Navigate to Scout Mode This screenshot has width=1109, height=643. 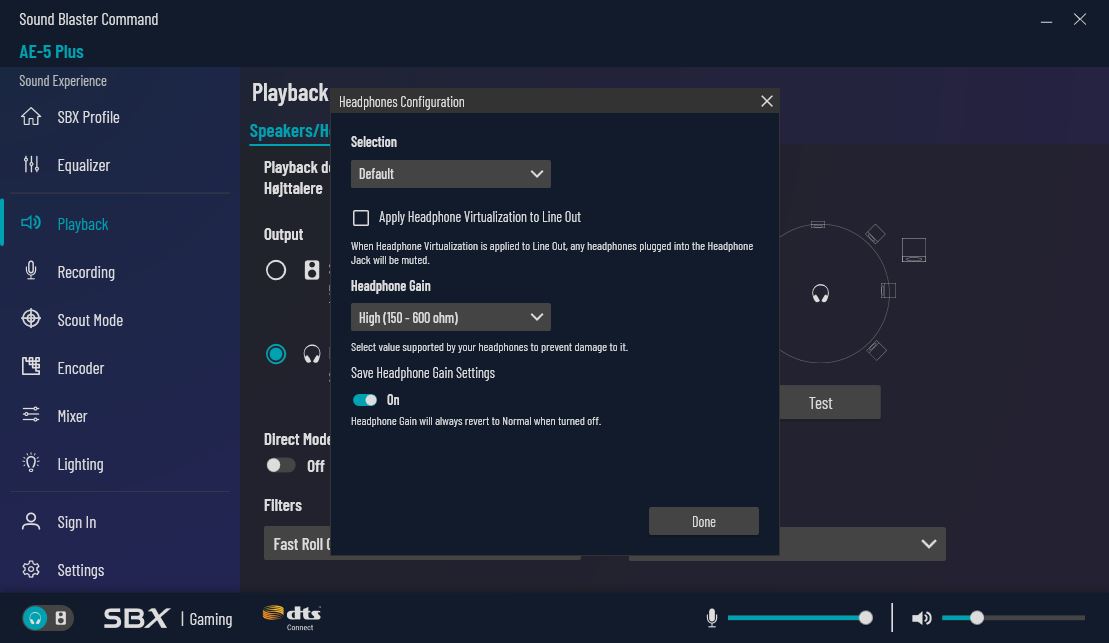click(90, 320)
